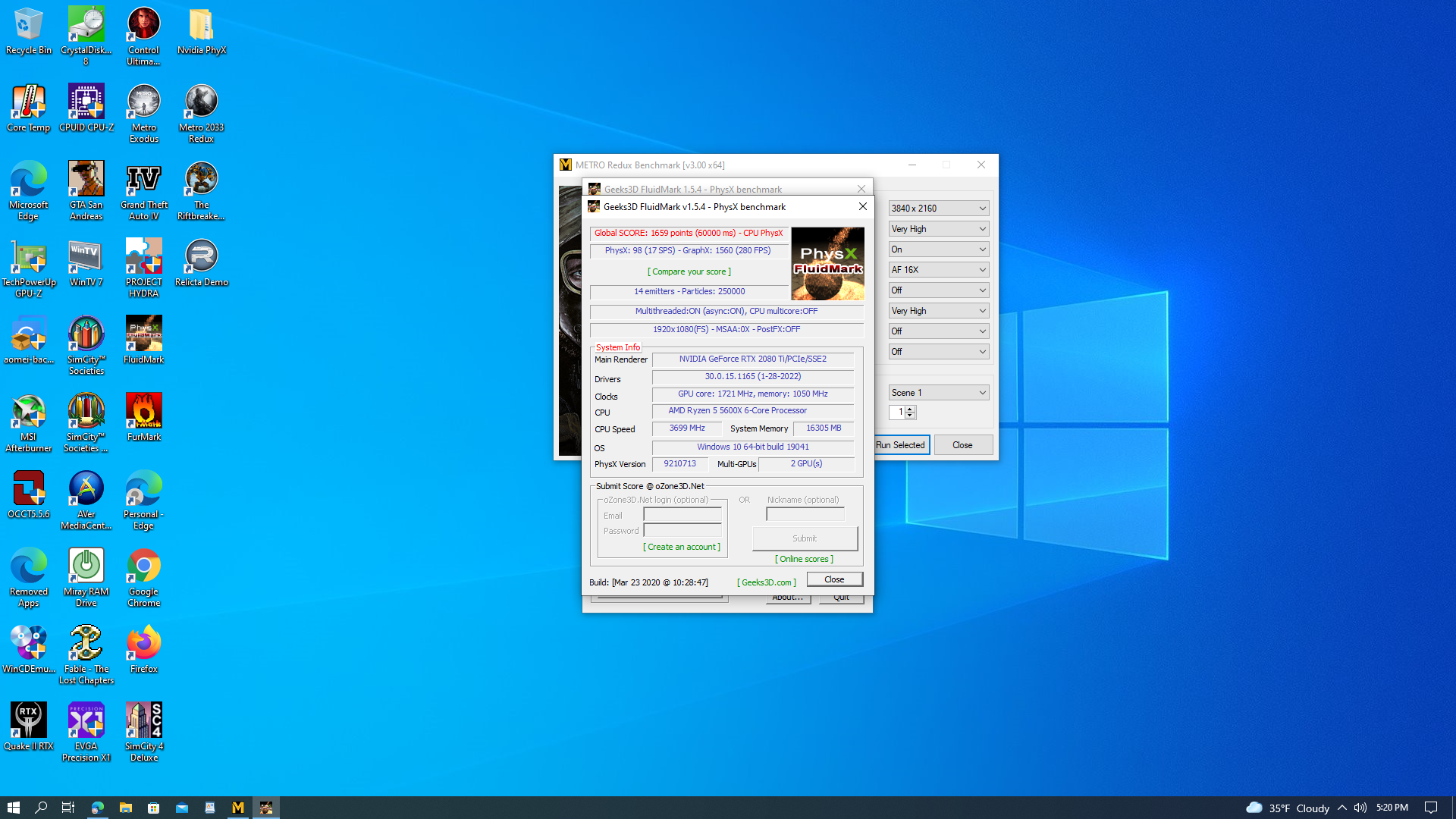Screen dimensions: 1456x819
Task: Open the Geeks3D.com link
Action: tap(767, 582)
